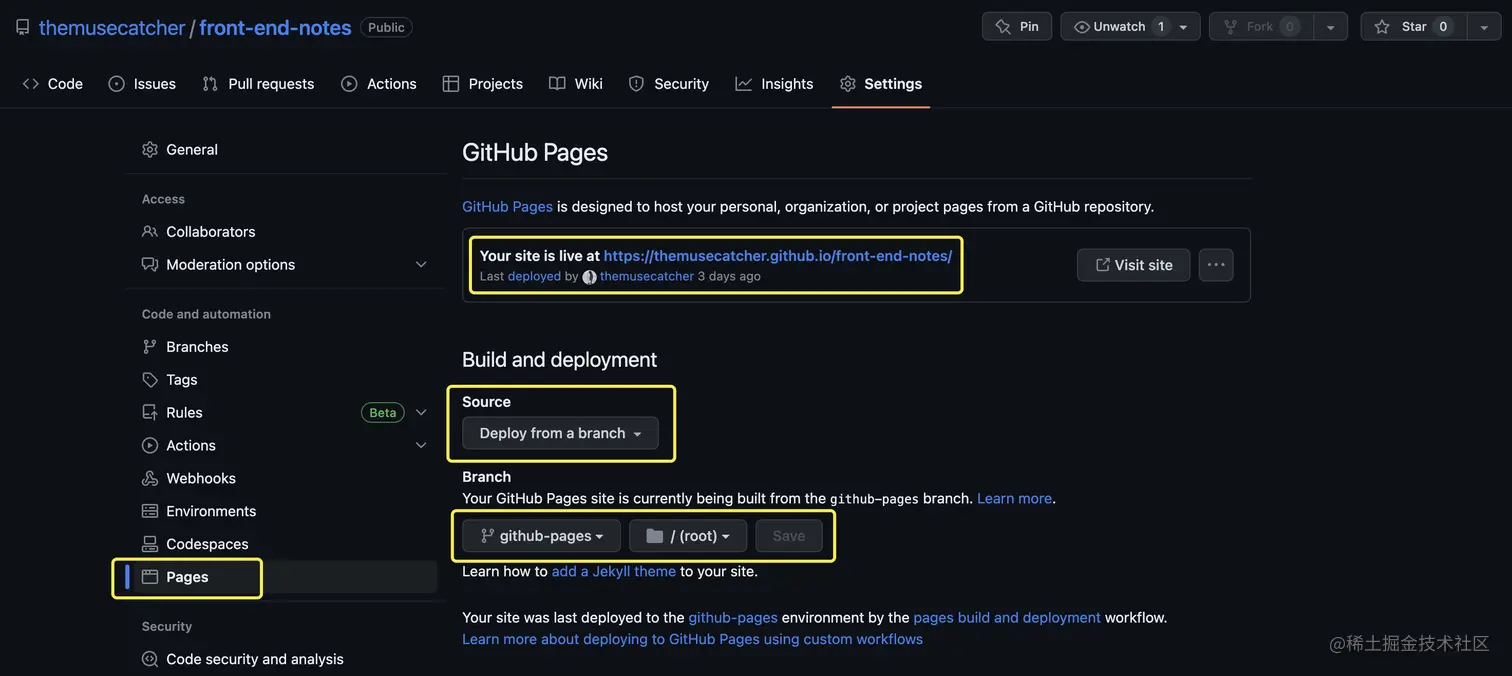Click the Save button

[789, 536]
